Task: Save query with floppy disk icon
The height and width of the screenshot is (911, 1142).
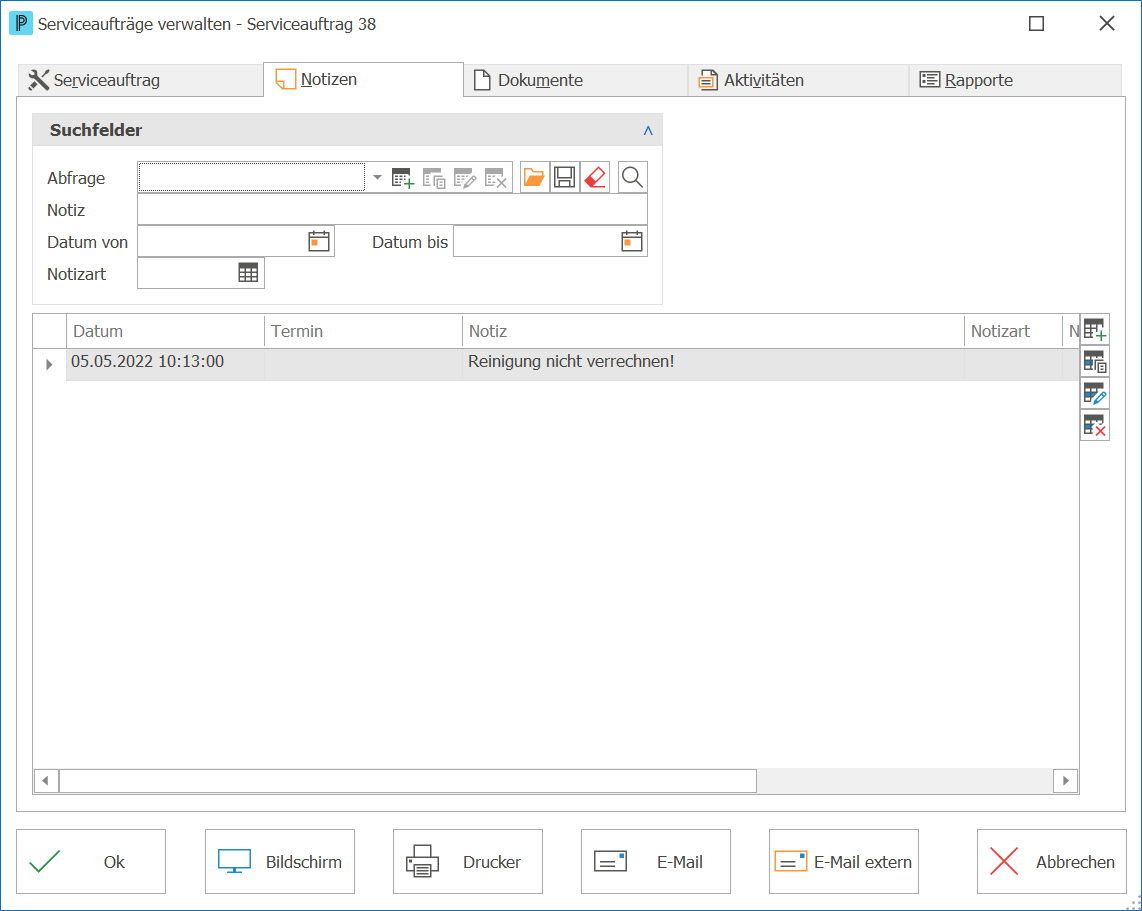Action: [x=564, y=177]
